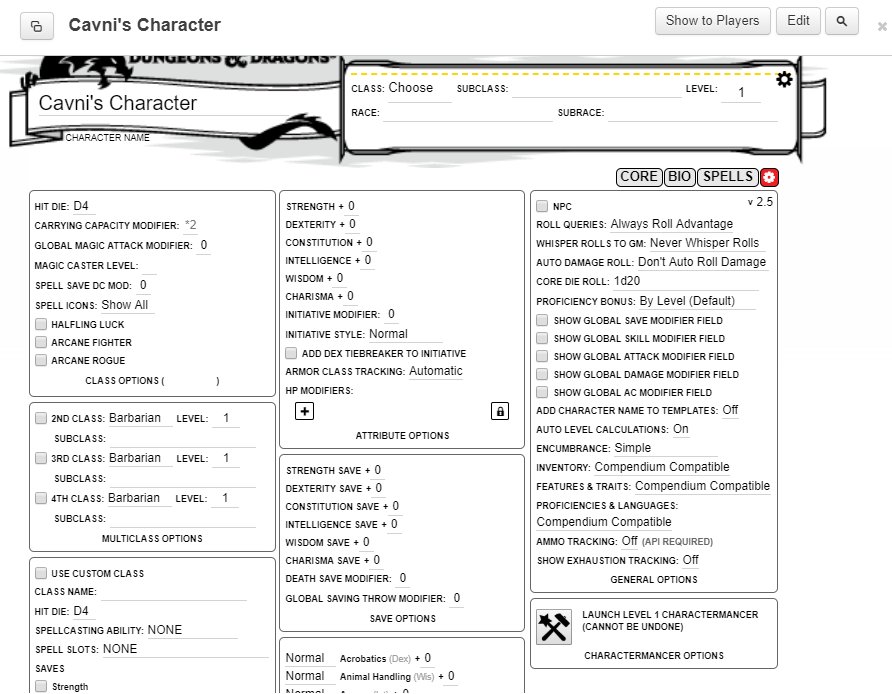The height and width of the screenshot is (694, 892).
Task: Check Show Global Damage Modifier Field
Action: 542,374
